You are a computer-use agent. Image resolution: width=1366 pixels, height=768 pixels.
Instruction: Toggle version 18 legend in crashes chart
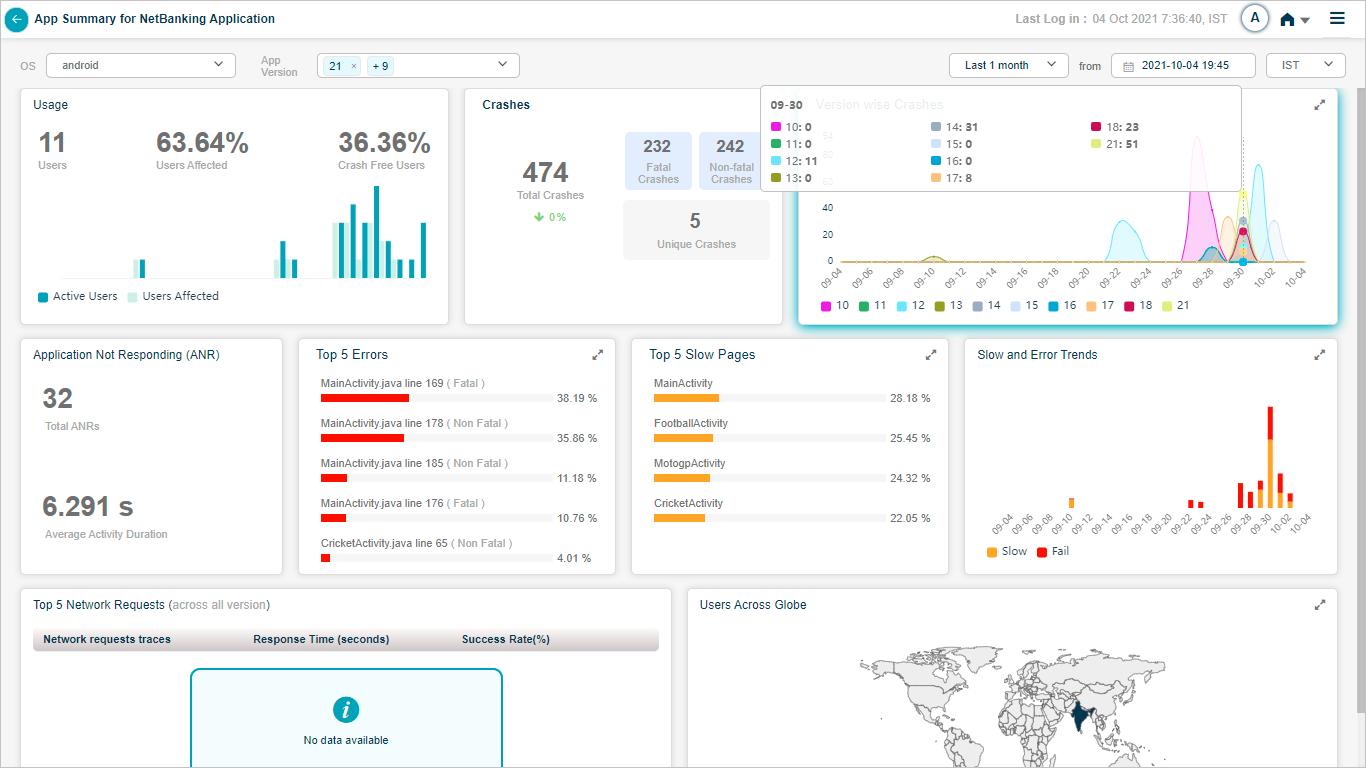point(1139,305)
